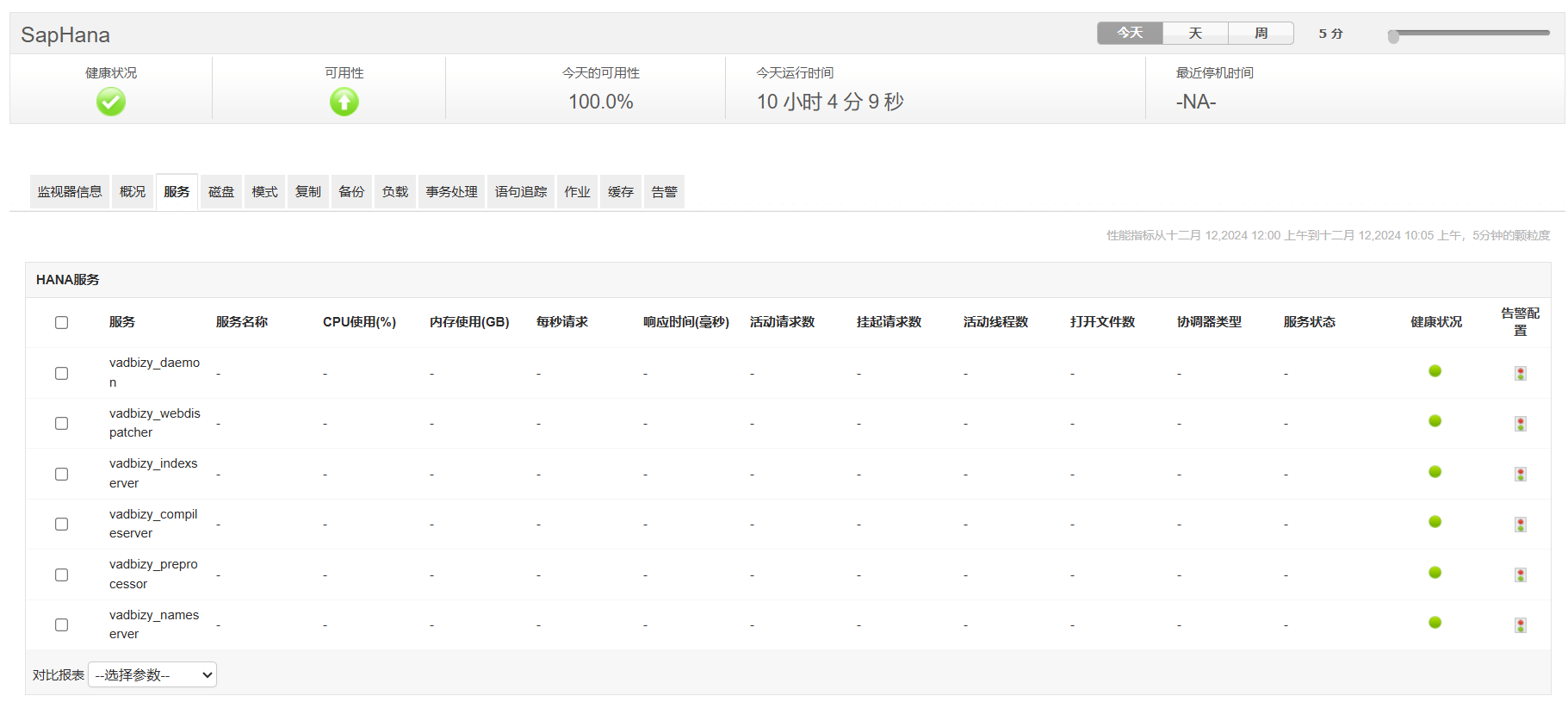This screenshot has width=1568, height=708.
Task: Open alarm configuration for vadbizy_indexserver
Action: click(x=1521, y=474)
